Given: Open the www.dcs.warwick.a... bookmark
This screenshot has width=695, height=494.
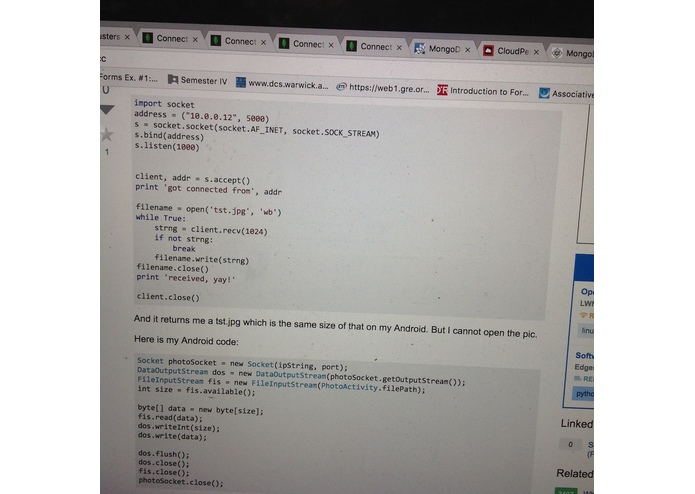Looking at the screenshot, I should [282, 84].
